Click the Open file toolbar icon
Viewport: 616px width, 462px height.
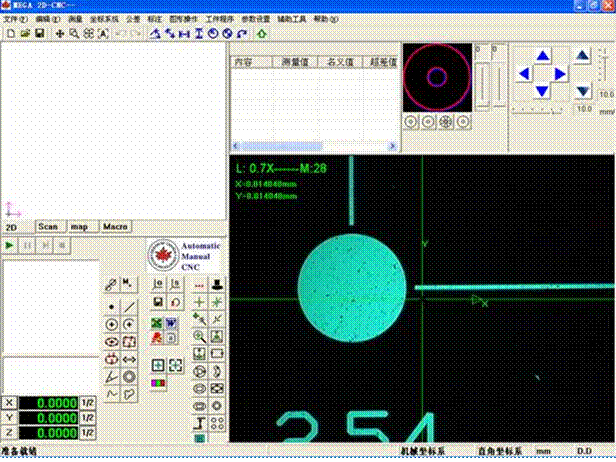click(x=24, y=34)
